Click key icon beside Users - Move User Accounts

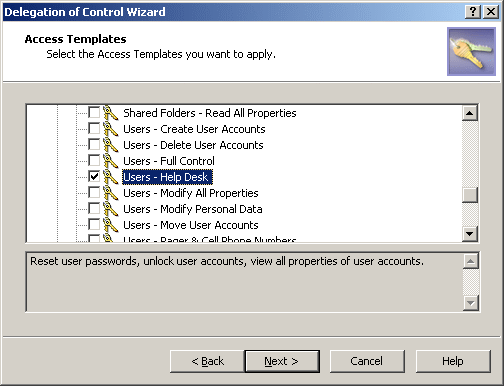click(110, 225)
